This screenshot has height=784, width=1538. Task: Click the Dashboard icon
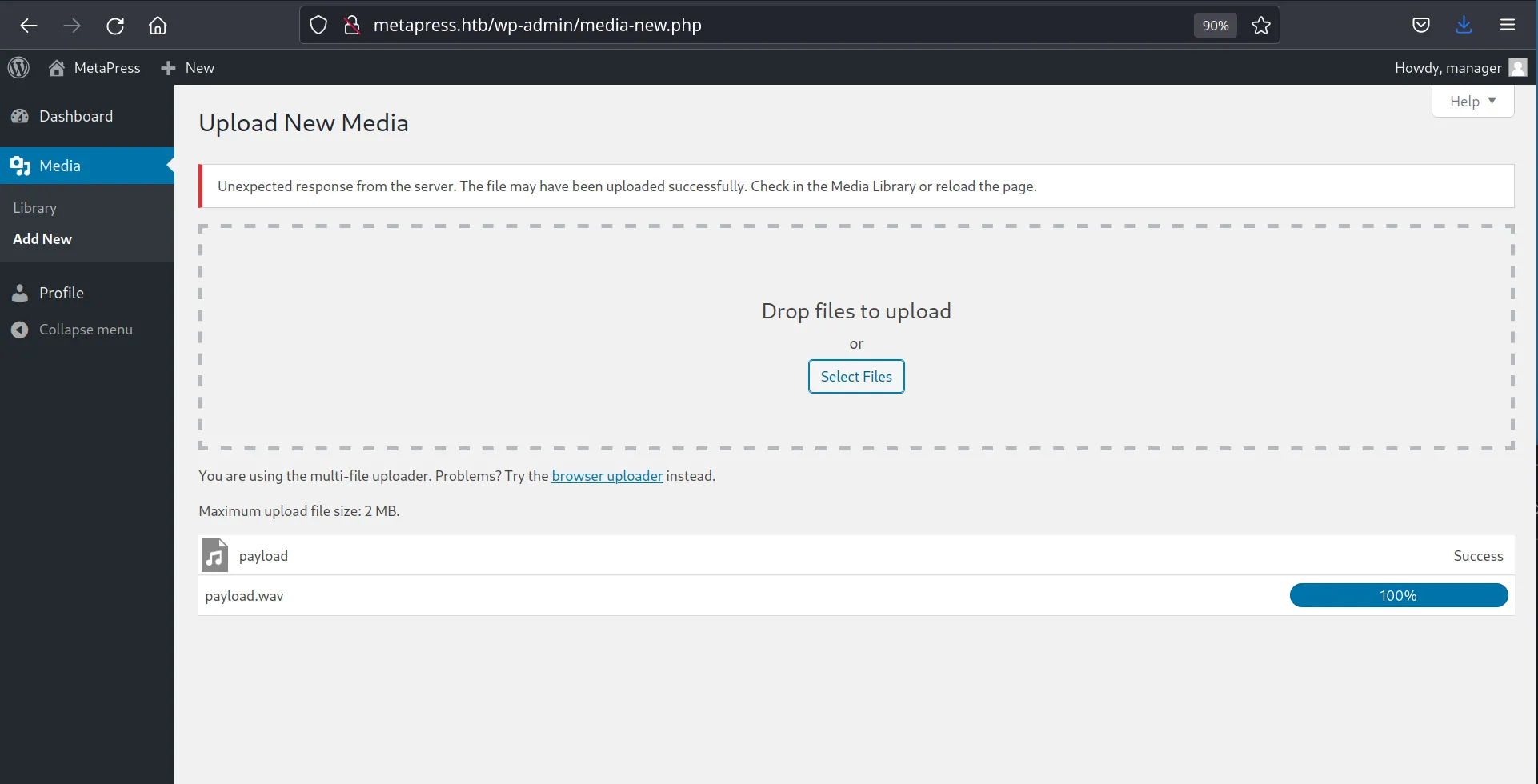(20, 116)
